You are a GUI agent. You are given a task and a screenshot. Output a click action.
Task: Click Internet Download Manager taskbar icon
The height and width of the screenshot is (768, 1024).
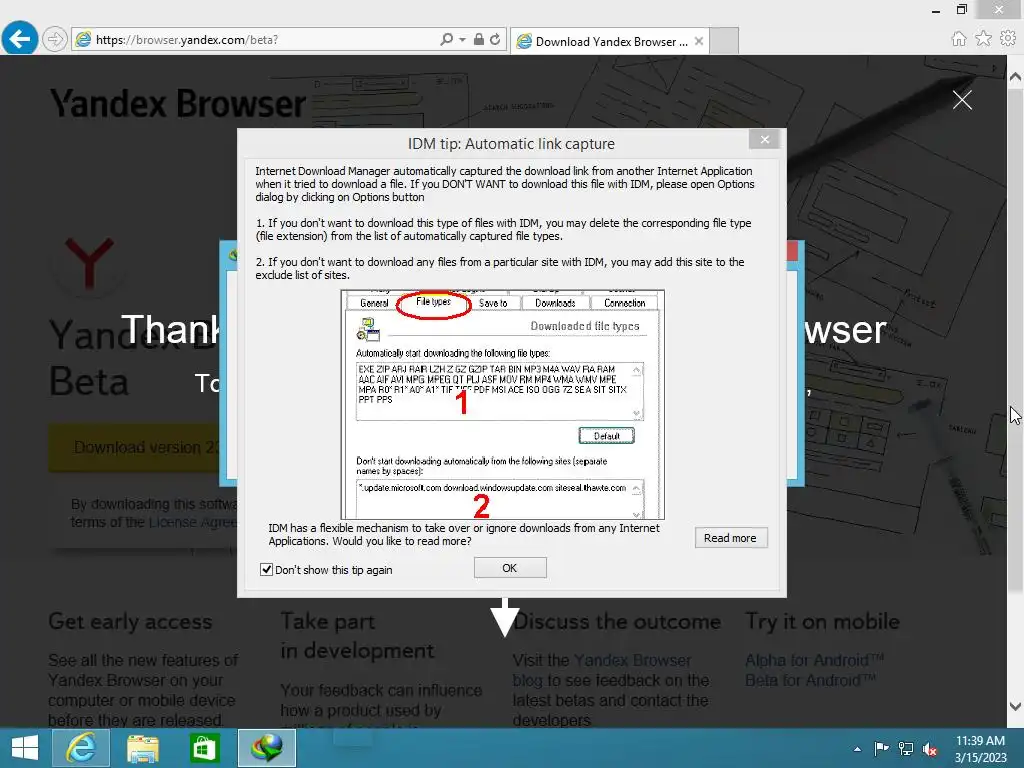[267, 748]
